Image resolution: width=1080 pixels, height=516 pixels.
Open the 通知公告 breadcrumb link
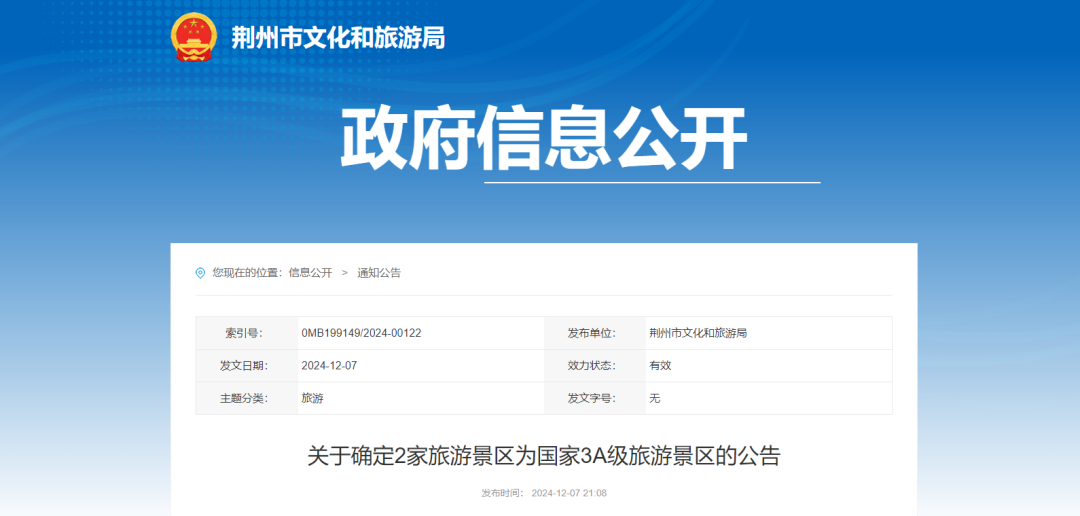pos(379,273)
